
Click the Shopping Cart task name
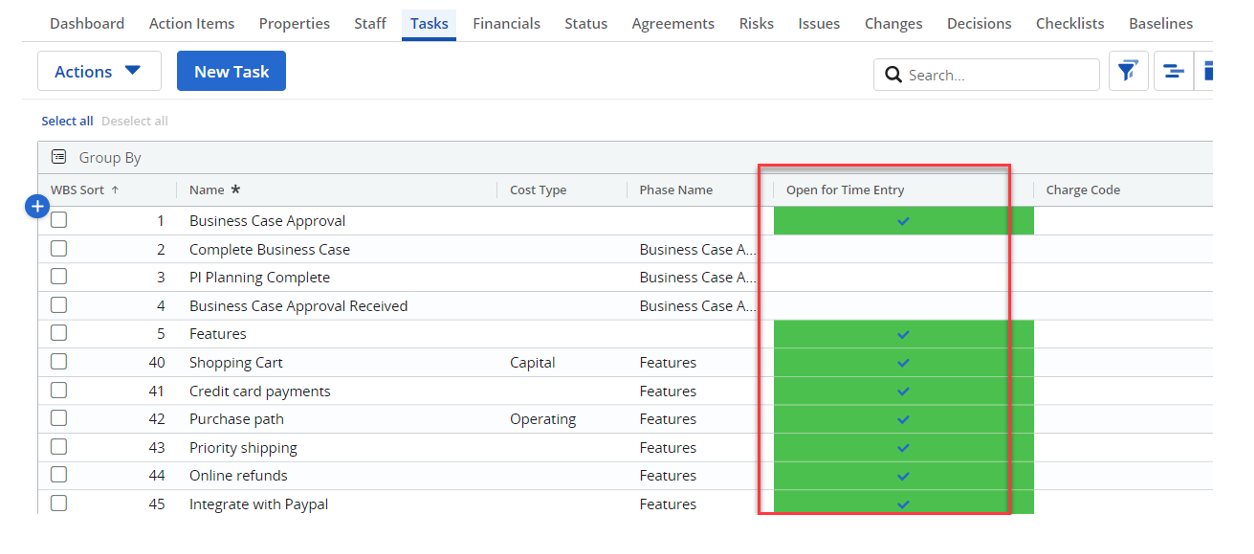point(236,362)
